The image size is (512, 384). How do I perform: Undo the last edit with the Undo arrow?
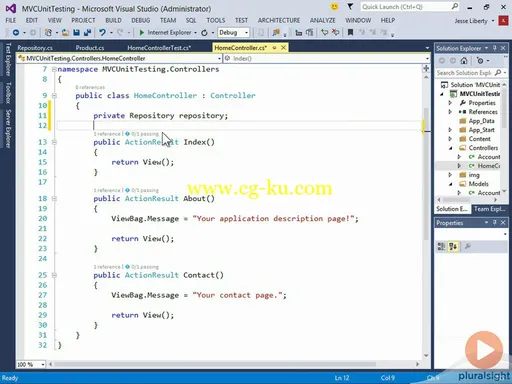click(102, 32)
